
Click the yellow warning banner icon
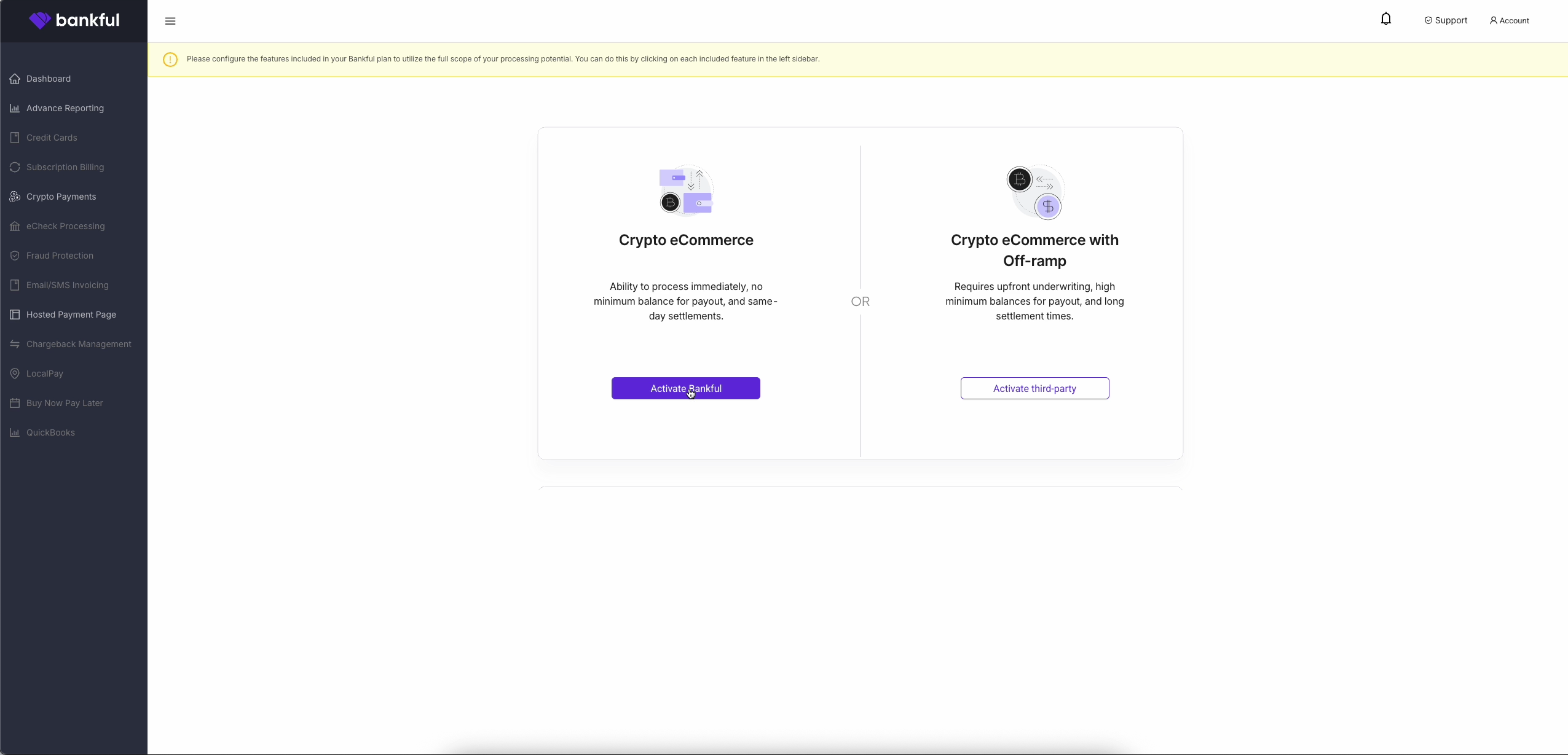[170, 60]
